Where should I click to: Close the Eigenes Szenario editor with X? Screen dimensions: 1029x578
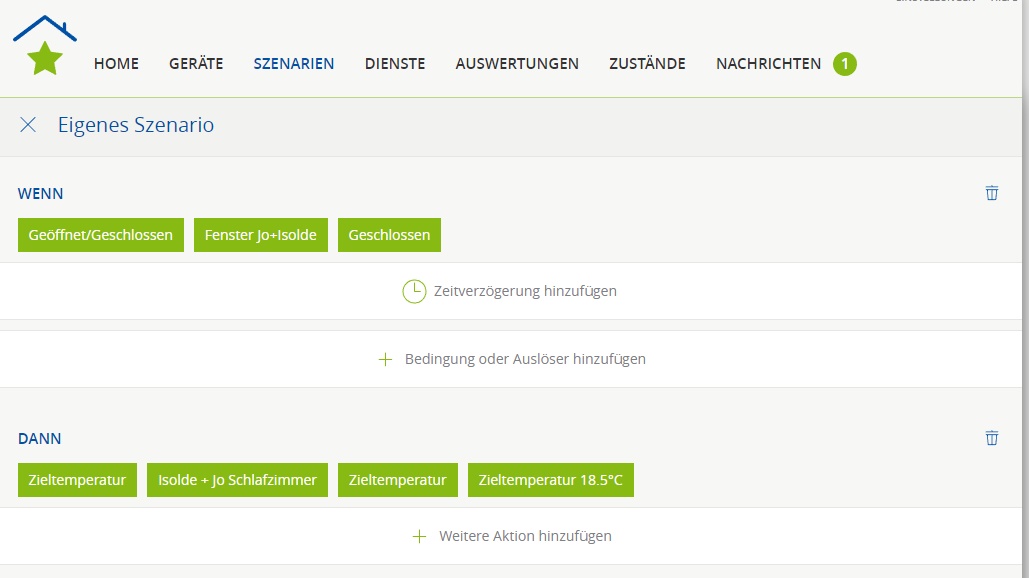[x=28, y=125]
